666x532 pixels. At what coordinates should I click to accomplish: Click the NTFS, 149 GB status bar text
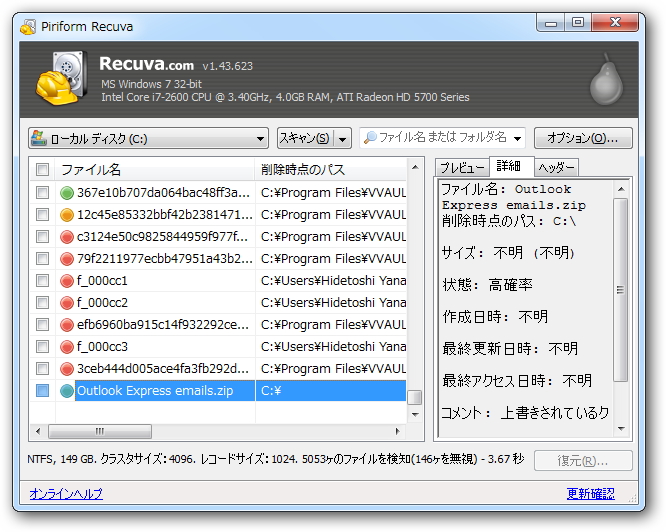click(x=276, y=459)
